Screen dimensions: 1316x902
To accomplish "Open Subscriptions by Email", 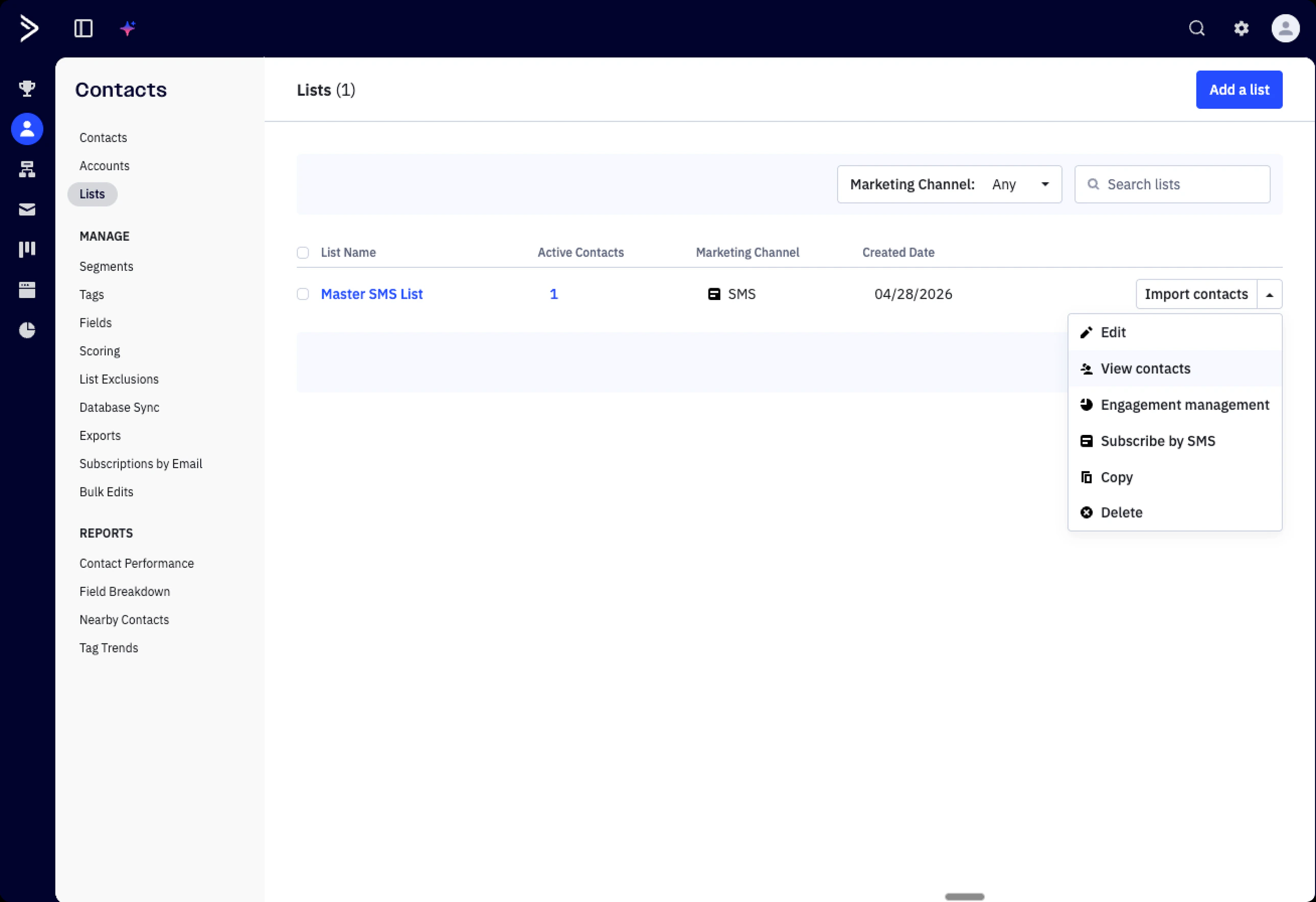I will pyautogui.click(x=140, y=464).
